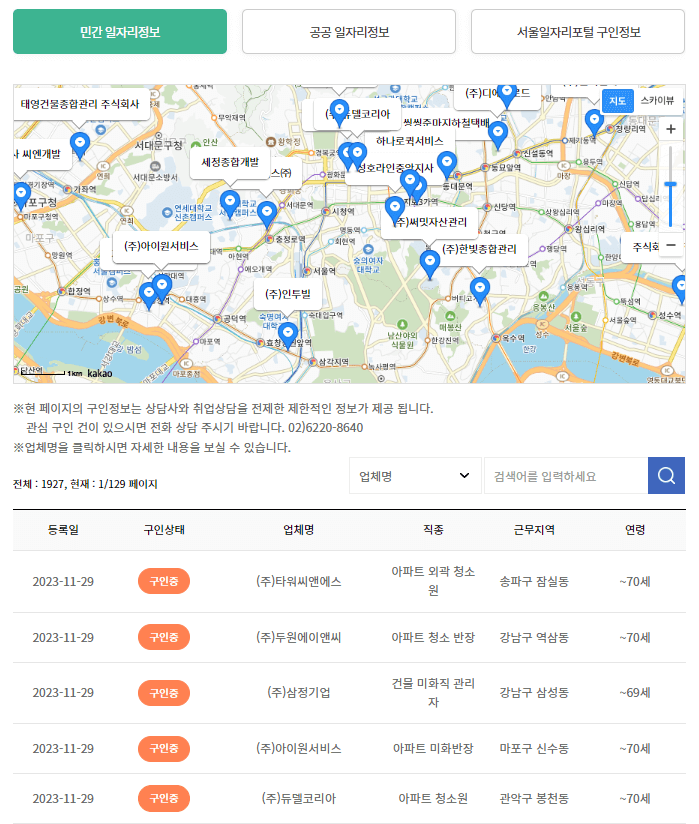The height and width of the screenshot is (824, 699).
Task: Click the map pin at 마포구청
Action: point(22,196)
